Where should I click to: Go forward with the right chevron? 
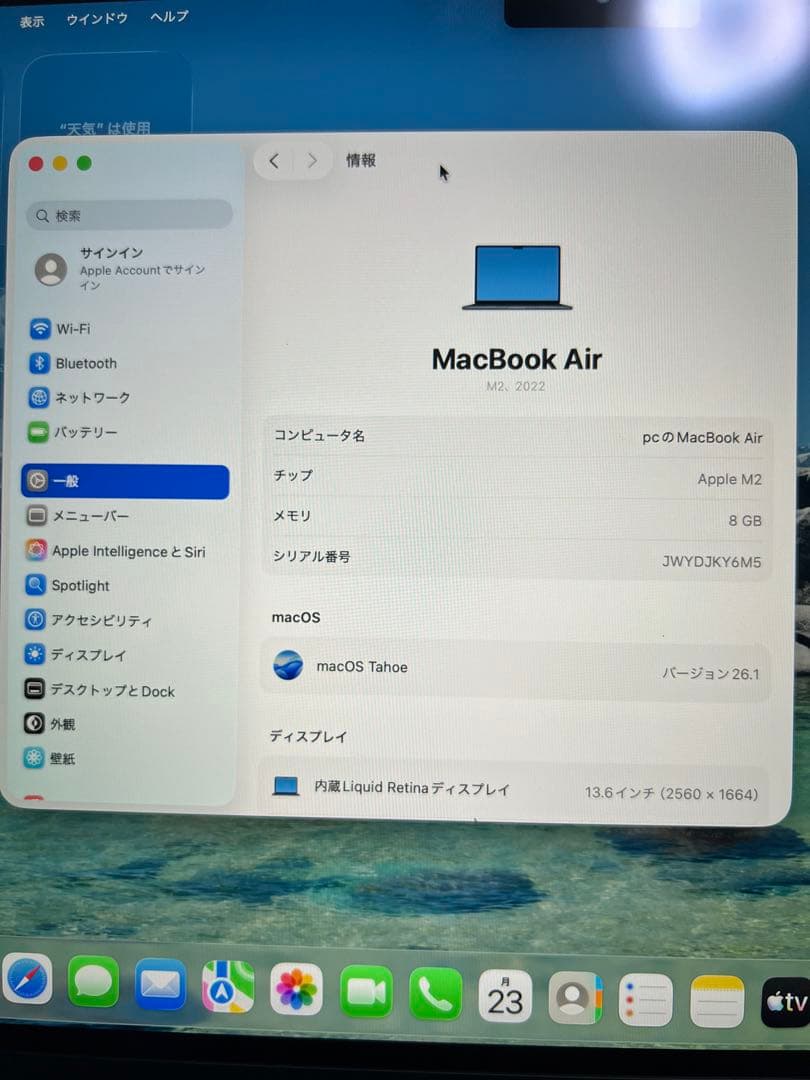pos(312,161)
